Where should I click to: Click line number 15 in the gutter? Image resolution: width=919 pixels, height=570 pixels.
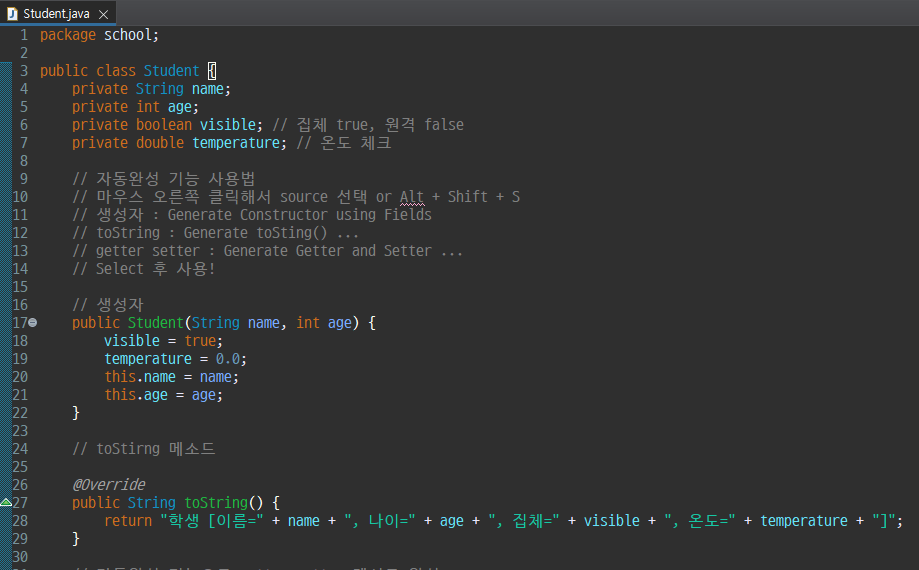tap(20, 286)
